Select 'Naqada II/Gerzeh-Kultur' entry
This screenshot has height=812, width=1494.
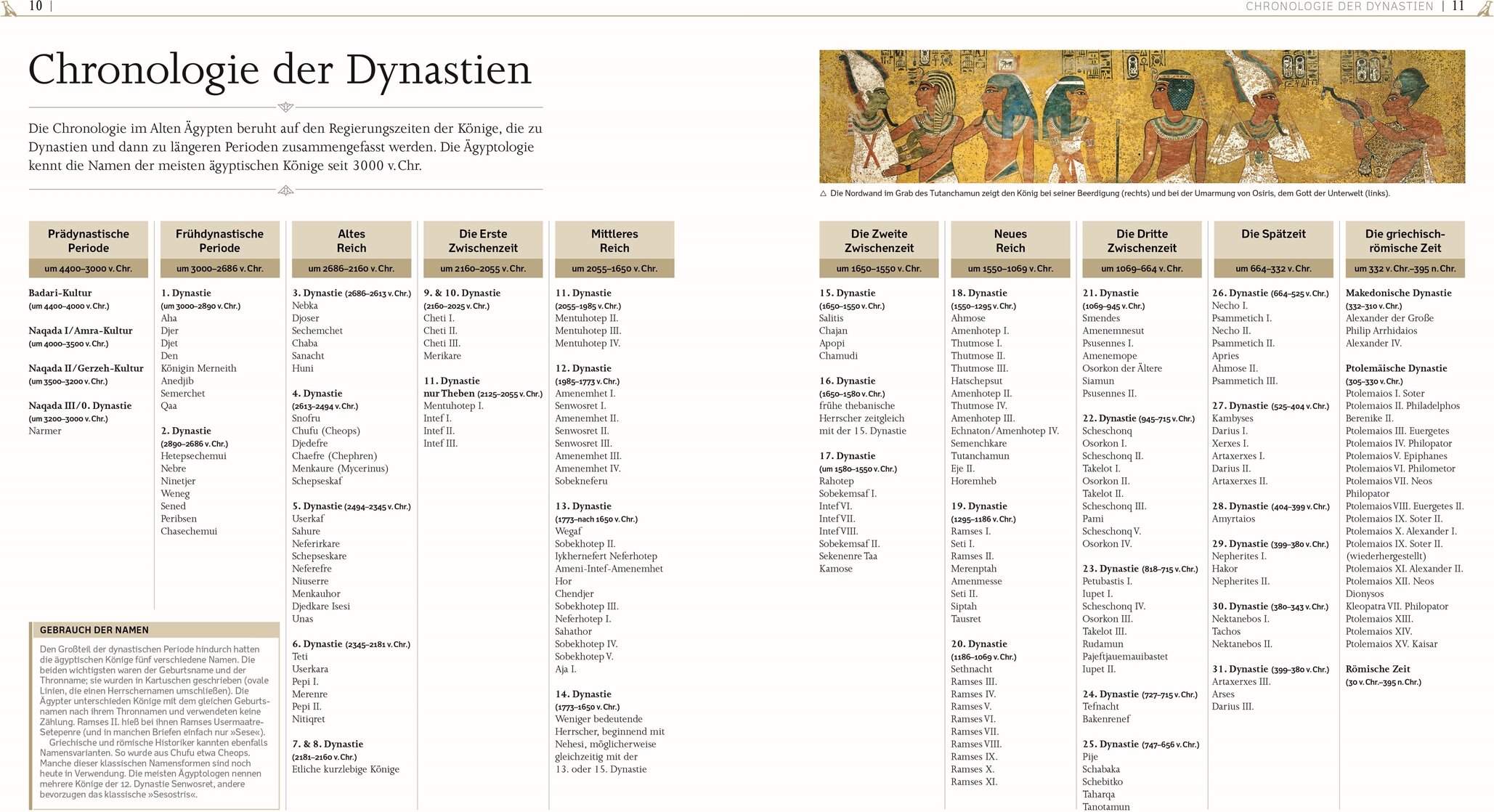click(86, 368)
